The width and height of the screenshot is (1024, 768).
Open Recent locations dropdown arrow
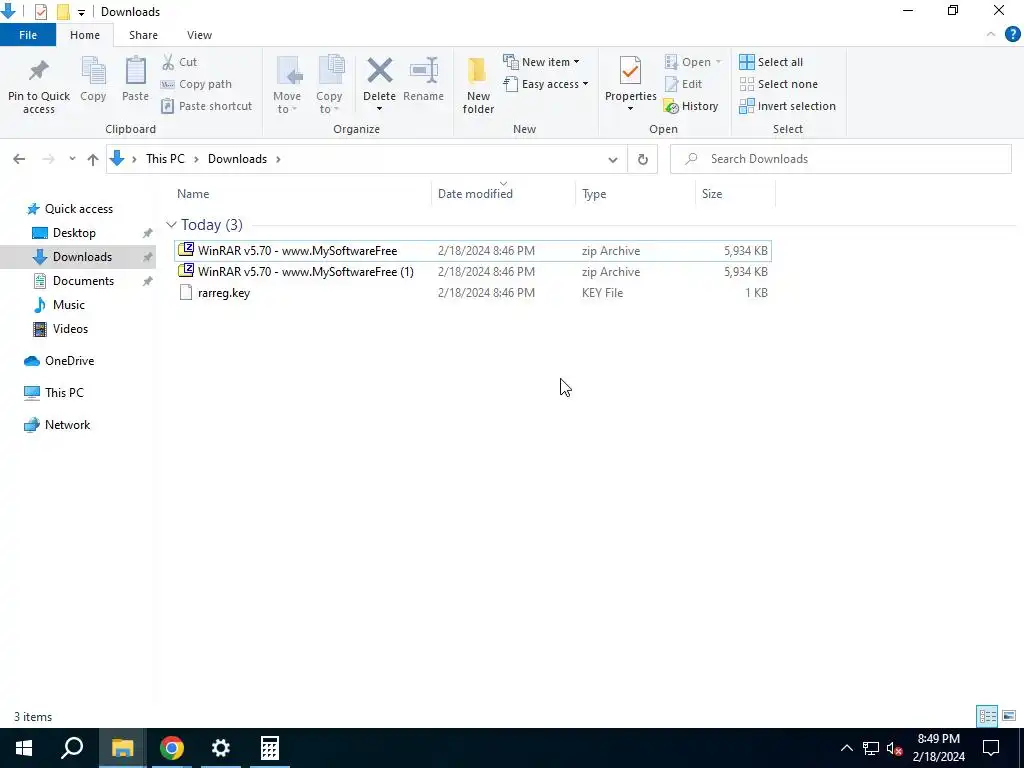72,159
